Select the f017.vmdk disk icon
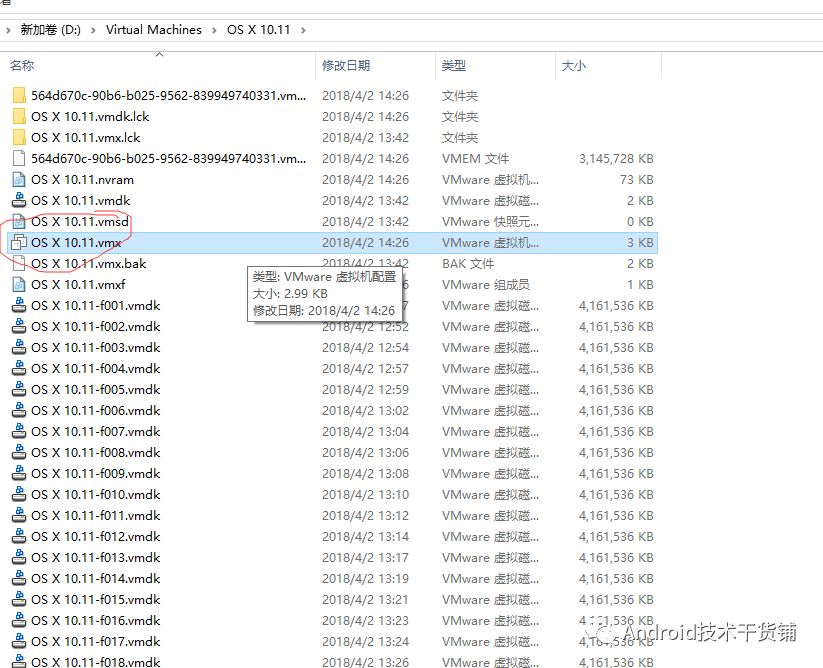This screenshot has width=823, height=668. [x=19, y=641]
